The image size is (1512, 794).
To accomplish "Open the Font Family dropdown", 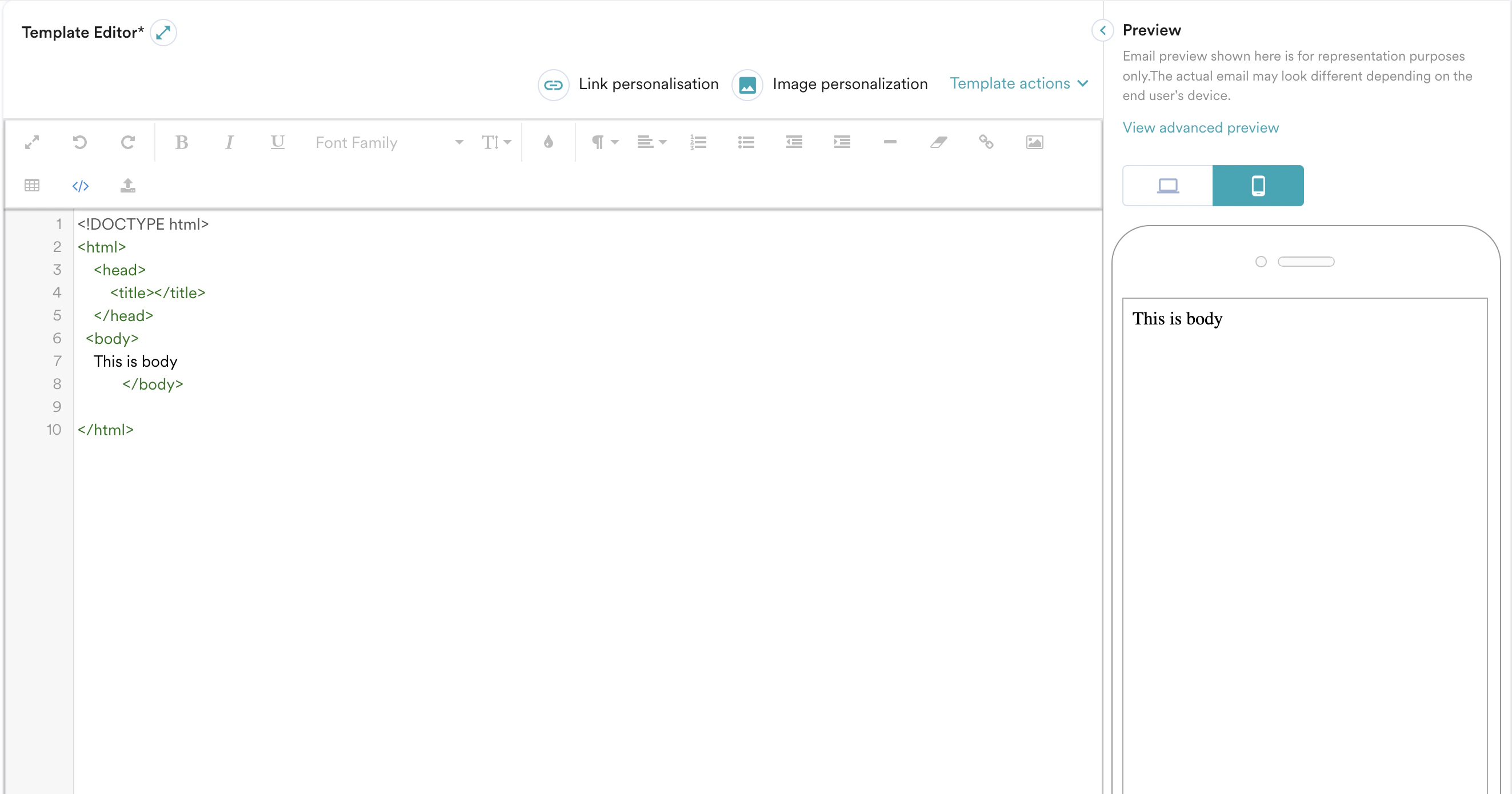I will click(387, 142).
